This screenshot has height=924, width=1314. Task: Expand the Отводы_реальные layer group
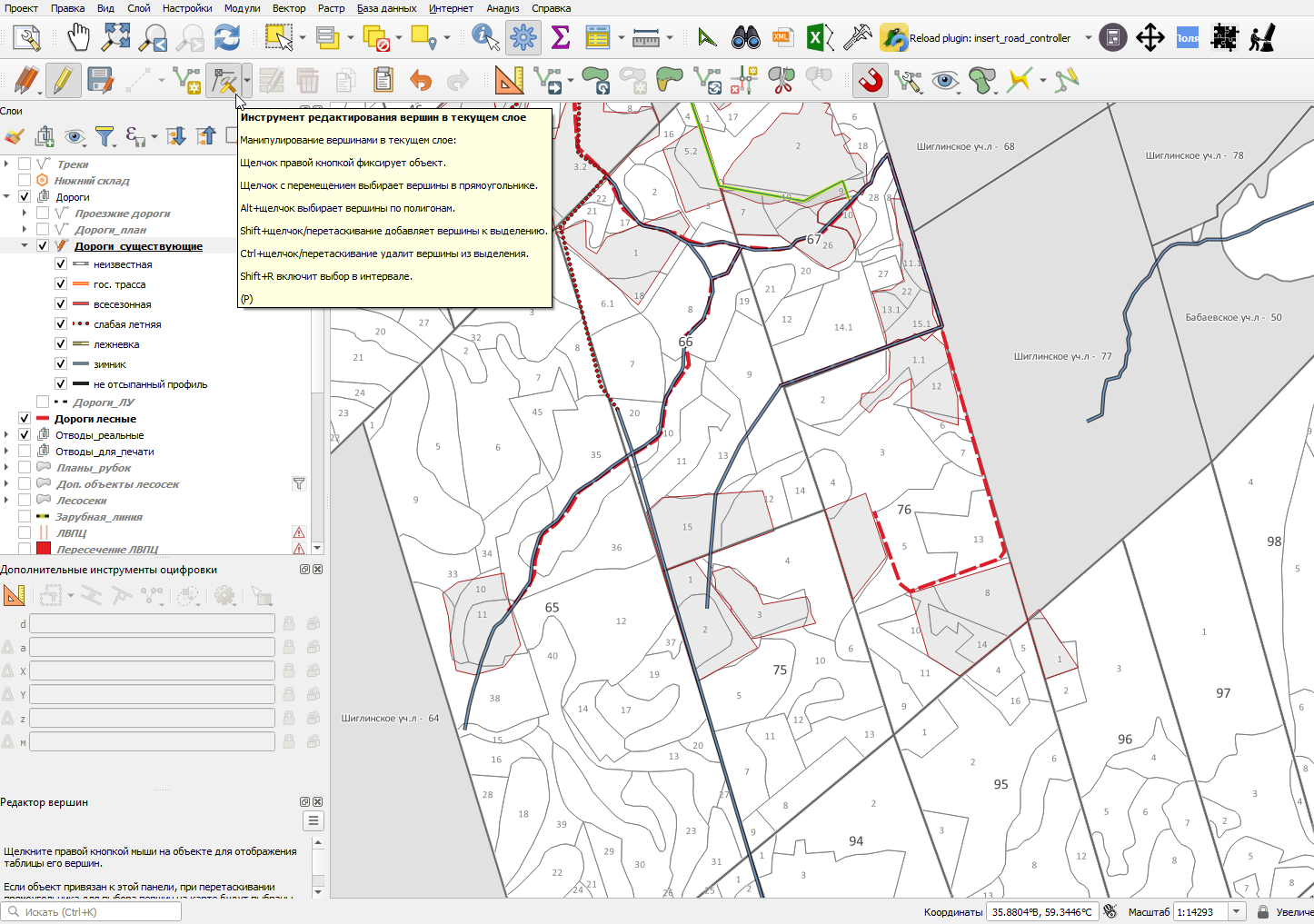coord(7,435)
